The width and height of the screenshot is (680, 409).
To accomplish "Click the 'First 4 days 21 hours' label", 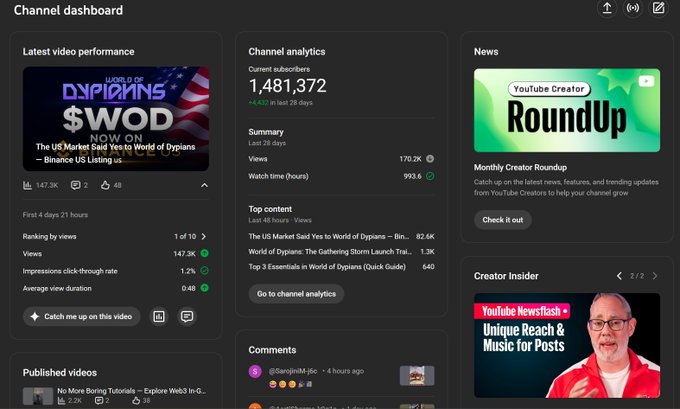I will pyautogui.click(x=55, y=215).
